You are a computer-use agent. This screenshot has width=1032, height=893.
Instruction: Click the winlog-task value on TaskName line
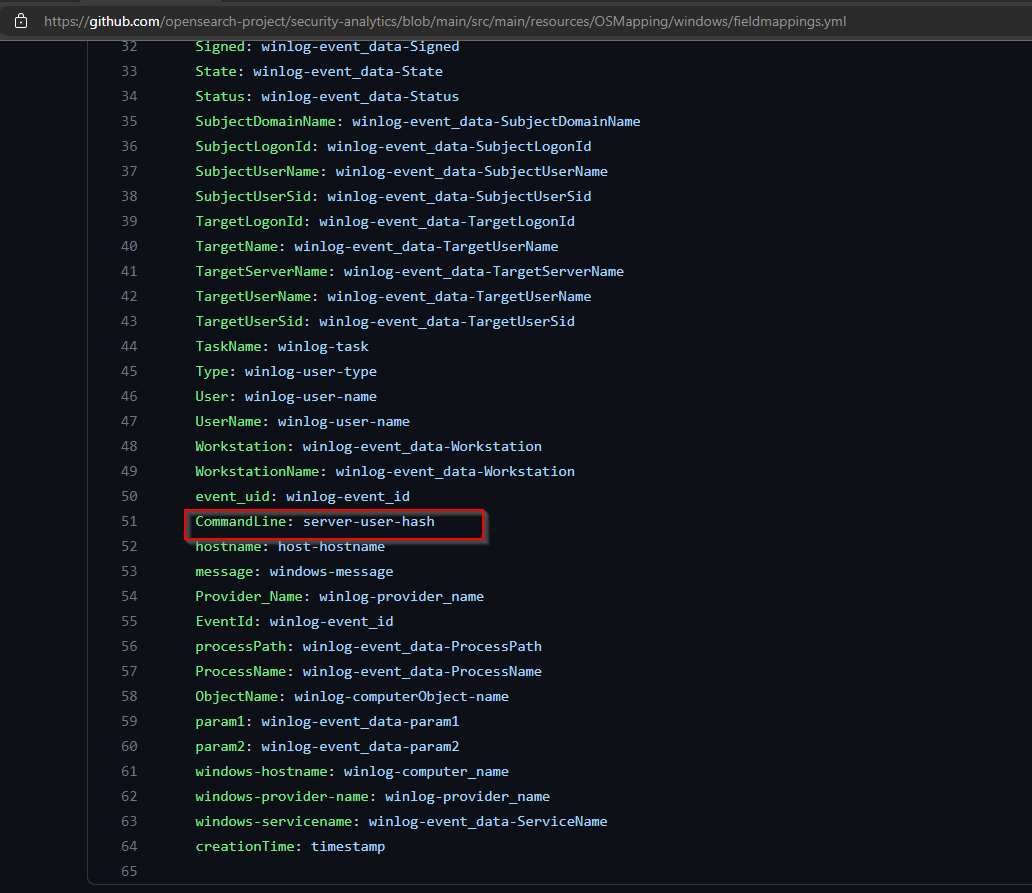tap(322, 346)
